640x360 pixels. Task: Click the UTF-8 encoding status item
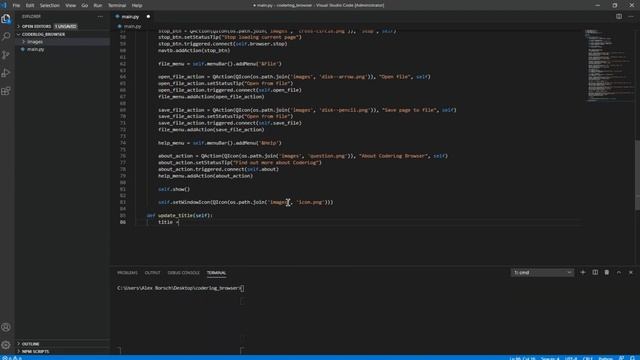point(571,358)
